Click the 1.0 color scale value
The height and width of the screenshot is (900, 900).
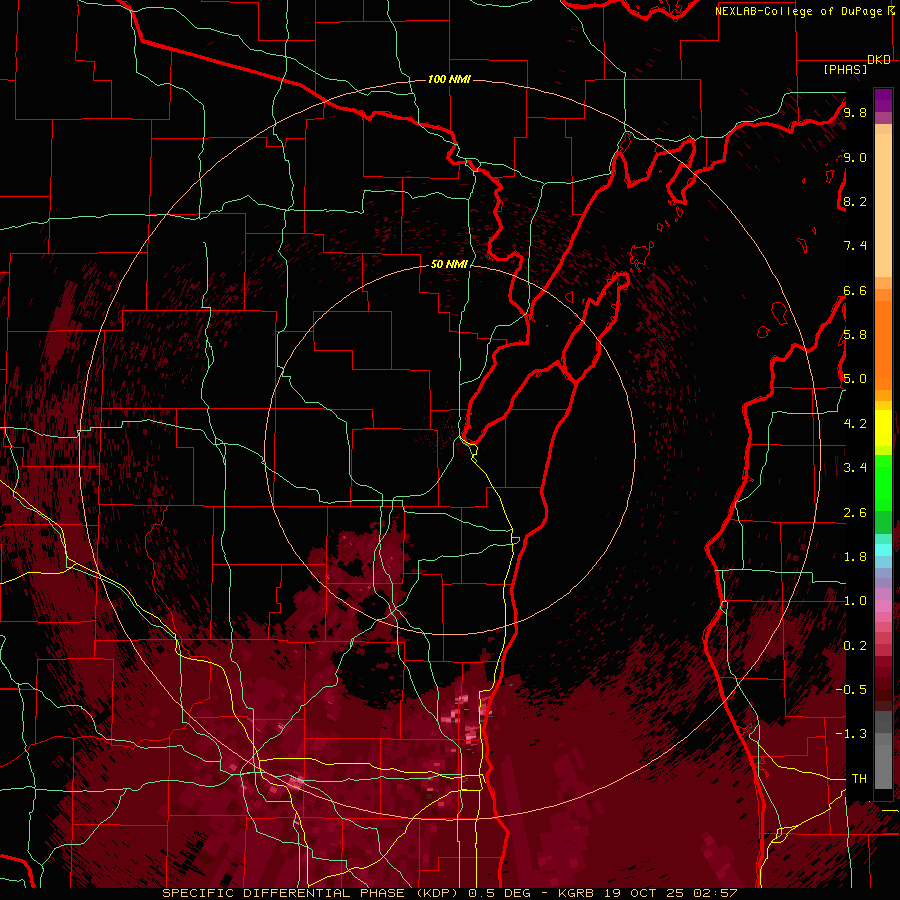tap(855, 601)
